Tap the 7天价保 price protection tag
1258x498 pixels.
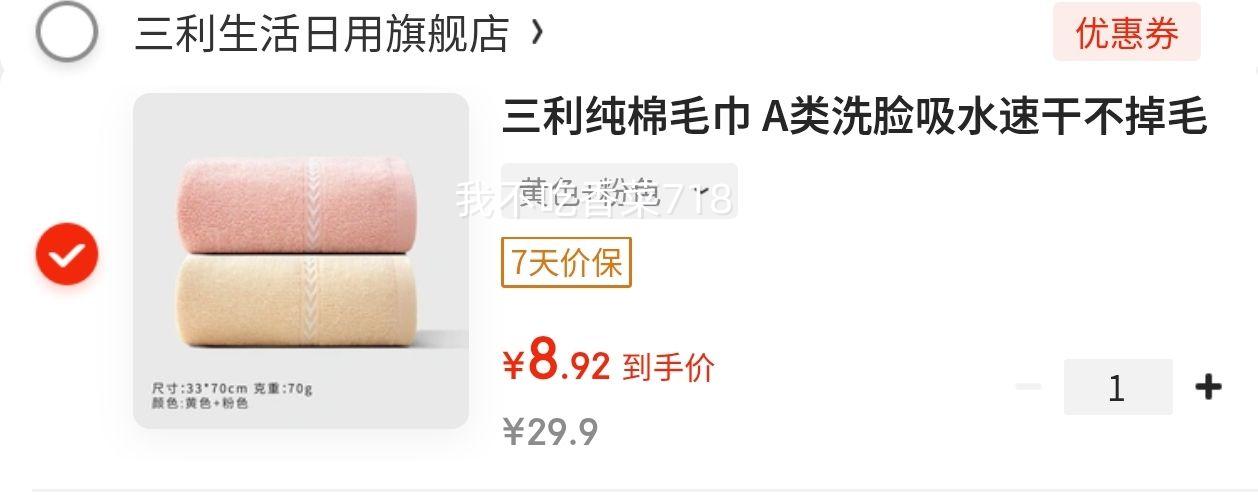pos(566,262)
